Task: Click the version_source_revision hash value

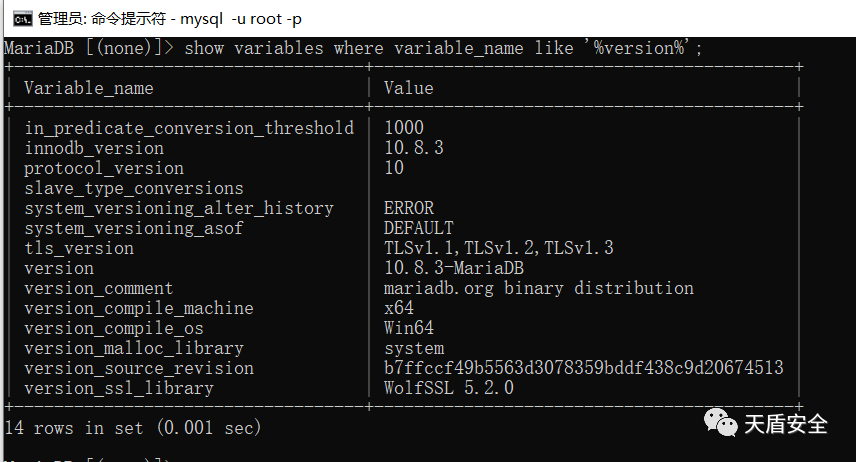Action: [584, 368]
